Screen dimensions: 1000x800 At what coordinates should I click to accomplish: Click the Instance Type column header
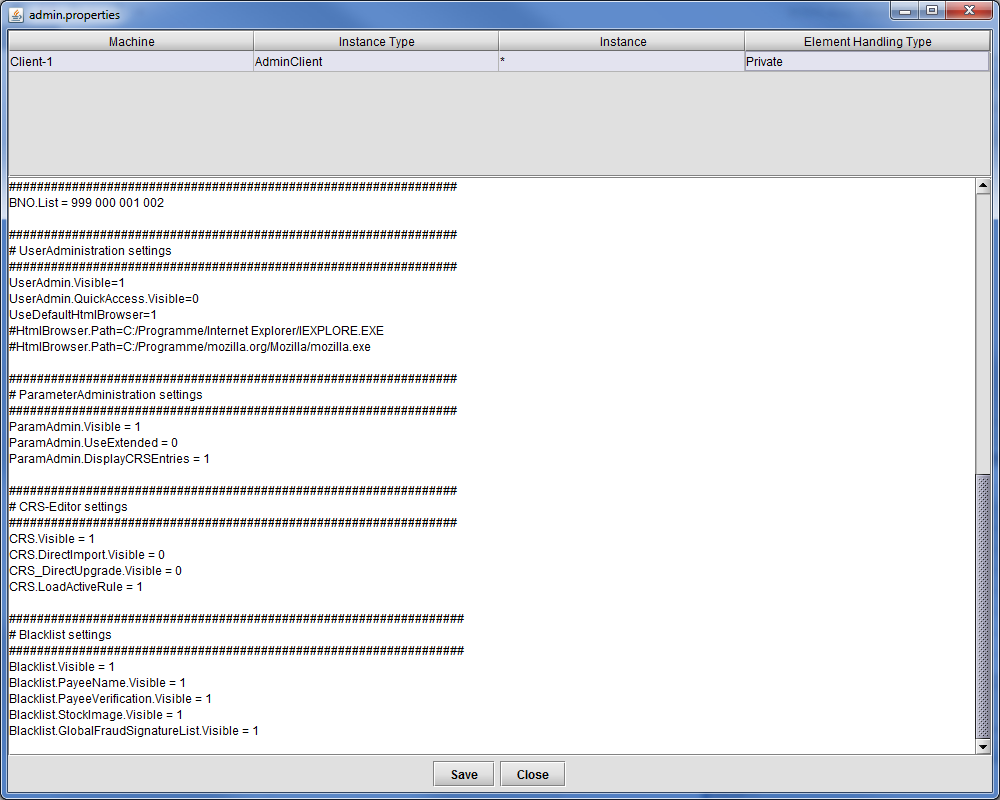[376, 42]
